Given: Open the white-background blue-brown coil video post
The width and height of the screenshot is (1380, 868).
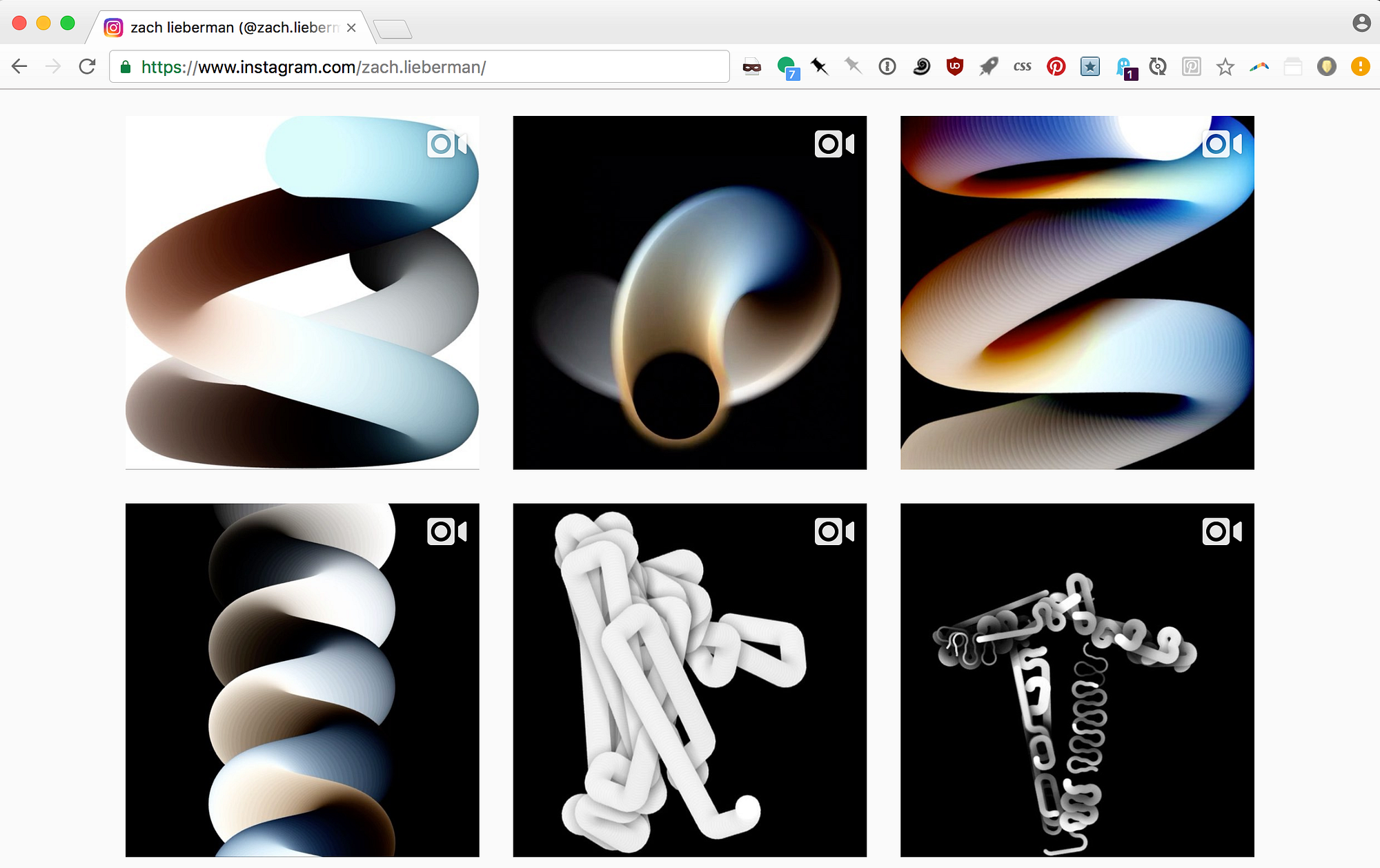Looking at the screenshot, I should pos(302,293).
